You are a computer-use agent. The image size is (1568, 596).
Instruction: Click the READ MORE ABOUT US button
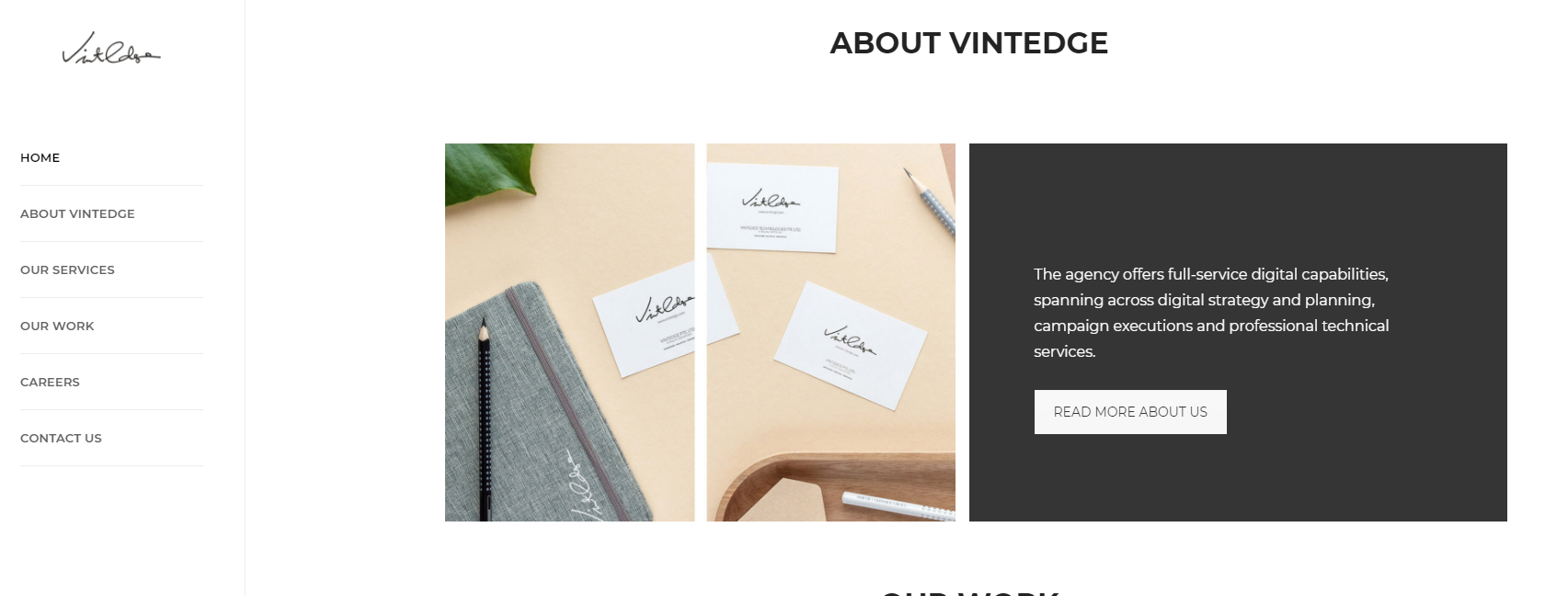pos(1130,412)
